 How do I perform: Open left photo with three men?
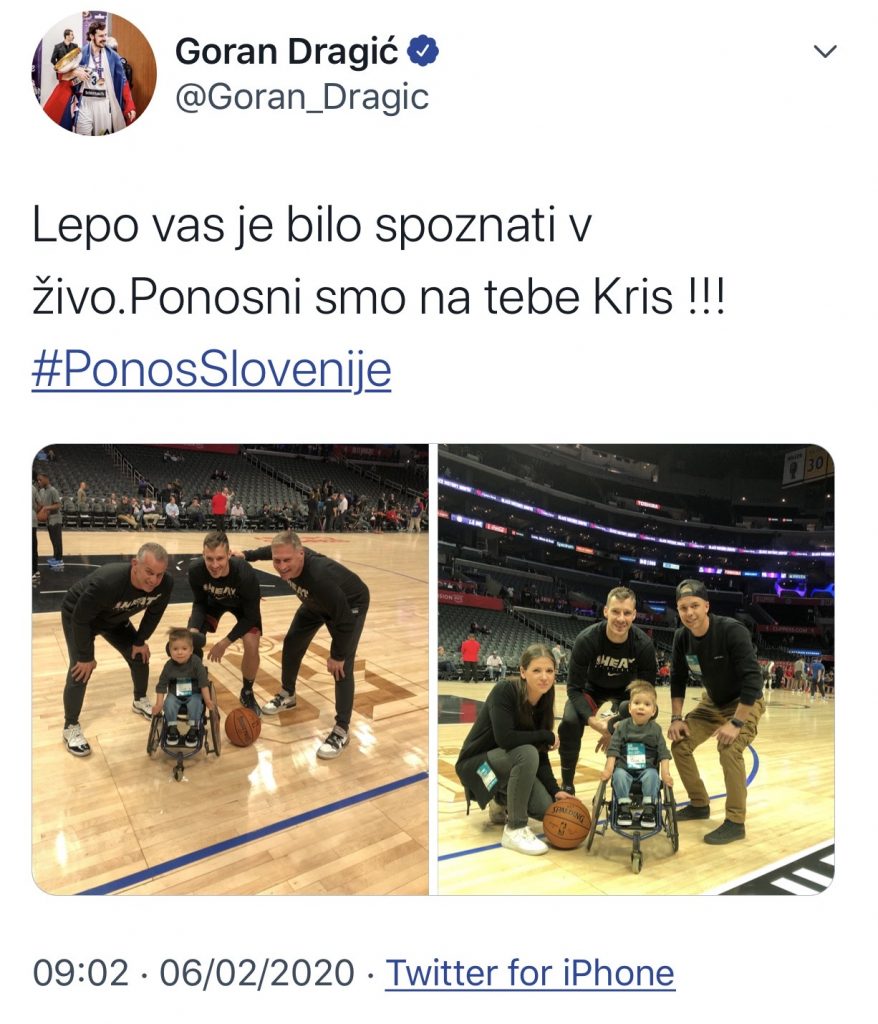(x=230, y=669)
